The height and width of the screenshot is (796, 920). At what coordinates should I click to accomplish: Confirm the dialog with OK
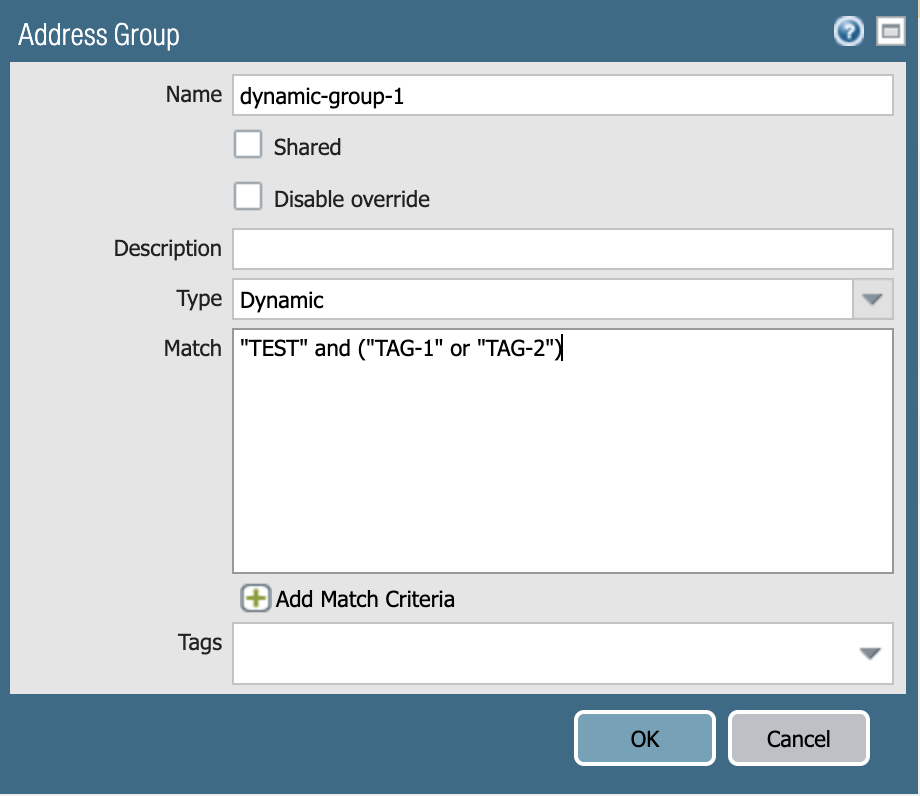click(x=645, y=738)
